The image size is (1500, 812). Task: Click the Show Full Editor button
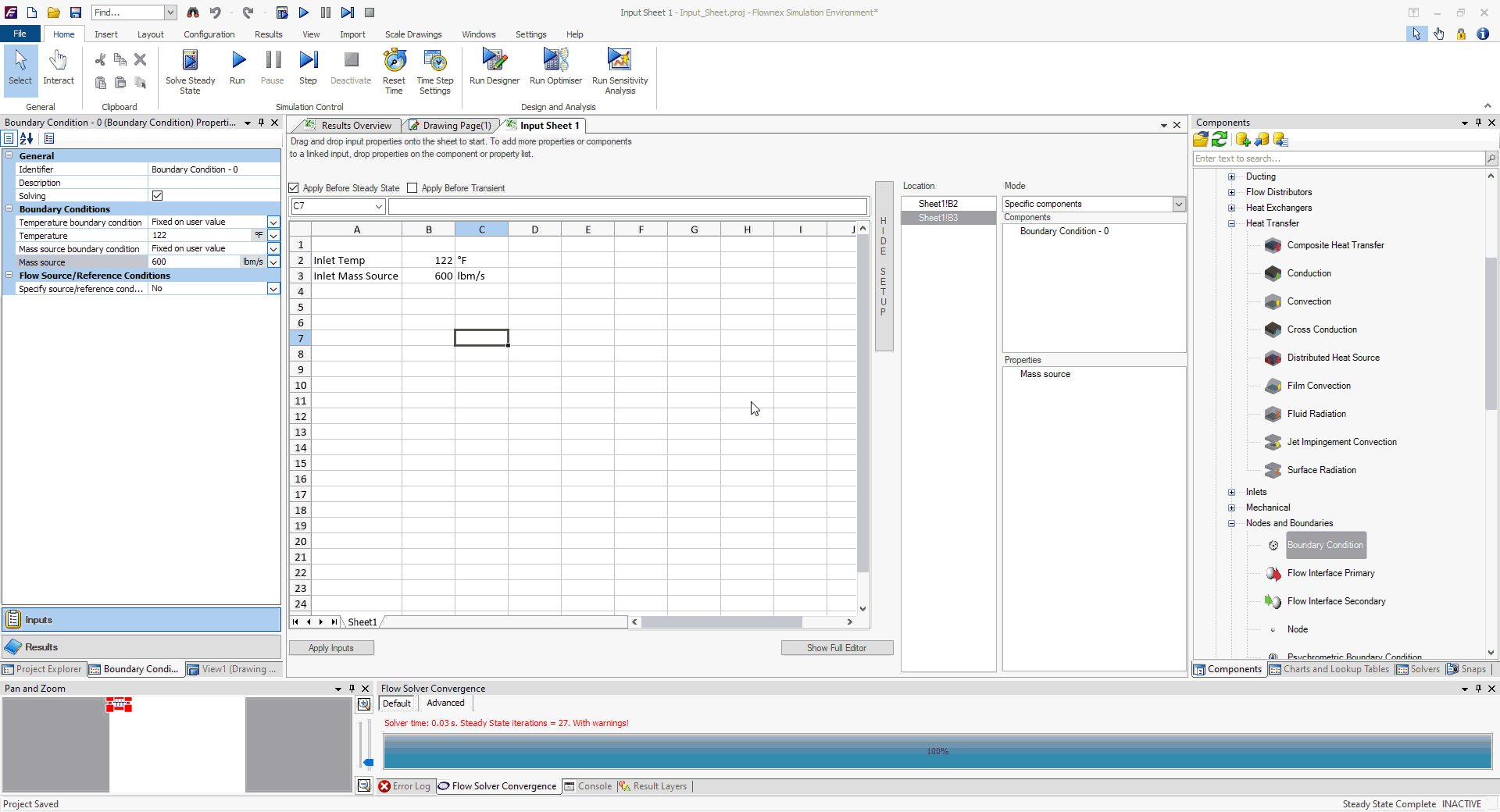[836, 648]
